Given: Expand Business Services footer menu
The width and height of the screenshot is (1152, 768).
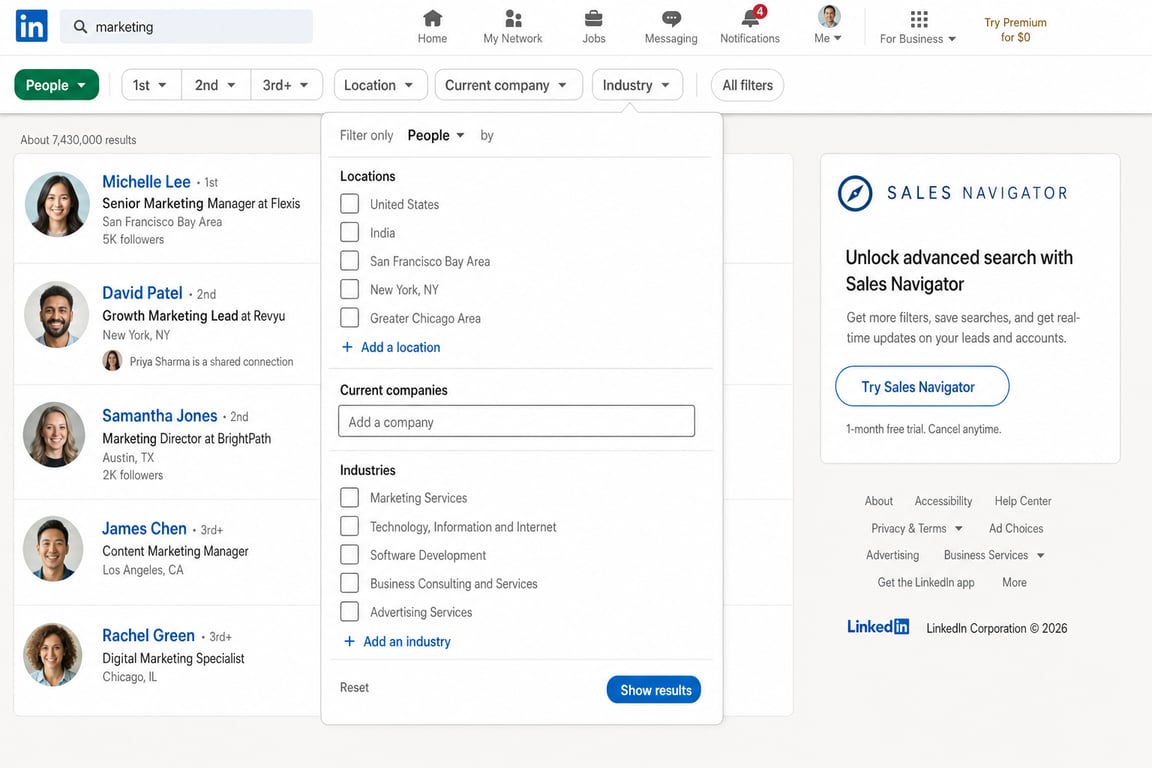Looking at the screenshot, I should pyautogui.click(x=994, y=555).
